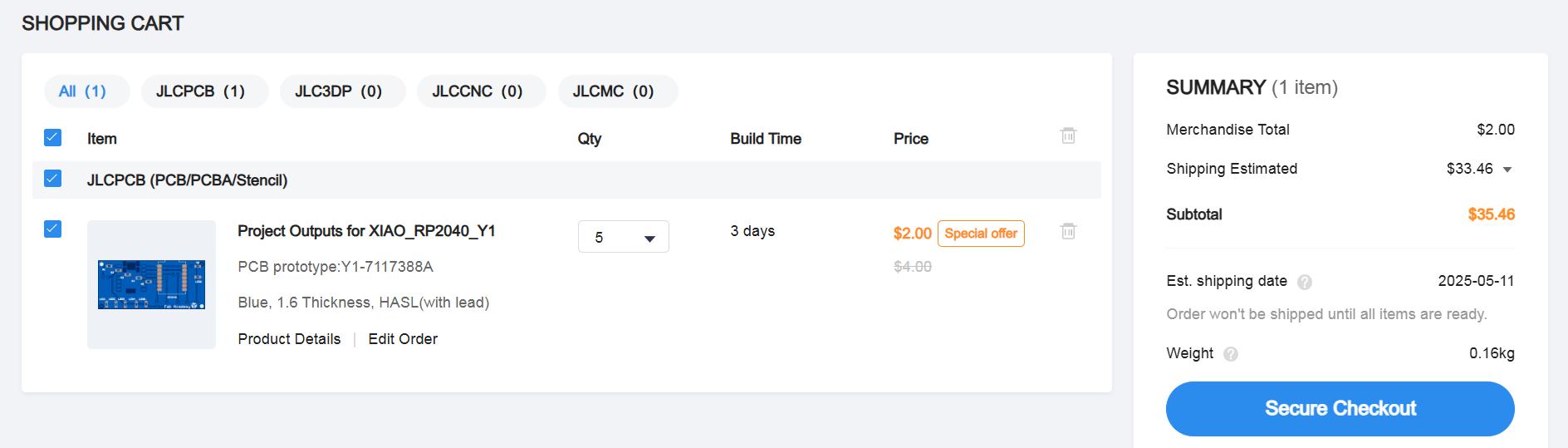
Task: Click the help icon next to Weight
Action: pos(1231,354)
